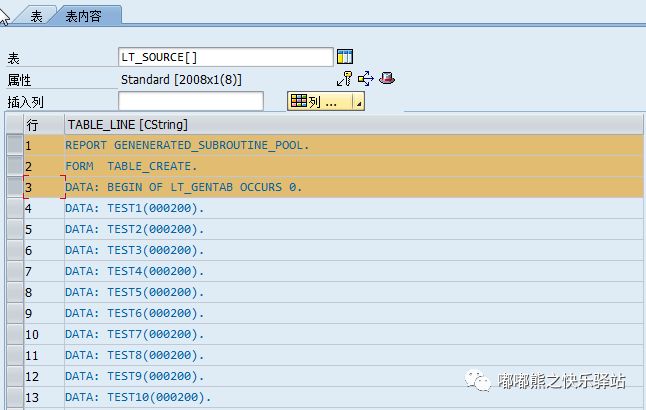Select row 11 using its row selector

pos(15,355)
